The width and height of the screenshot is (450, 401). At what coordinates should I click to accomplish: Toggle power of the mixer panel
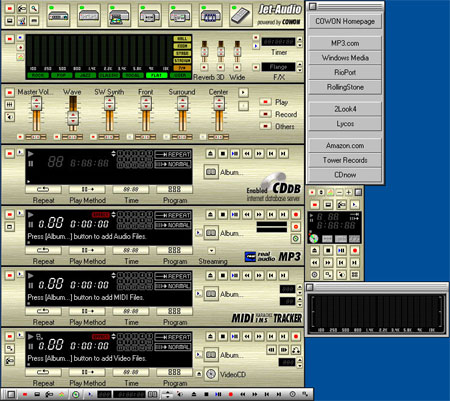tap(10, 92)
